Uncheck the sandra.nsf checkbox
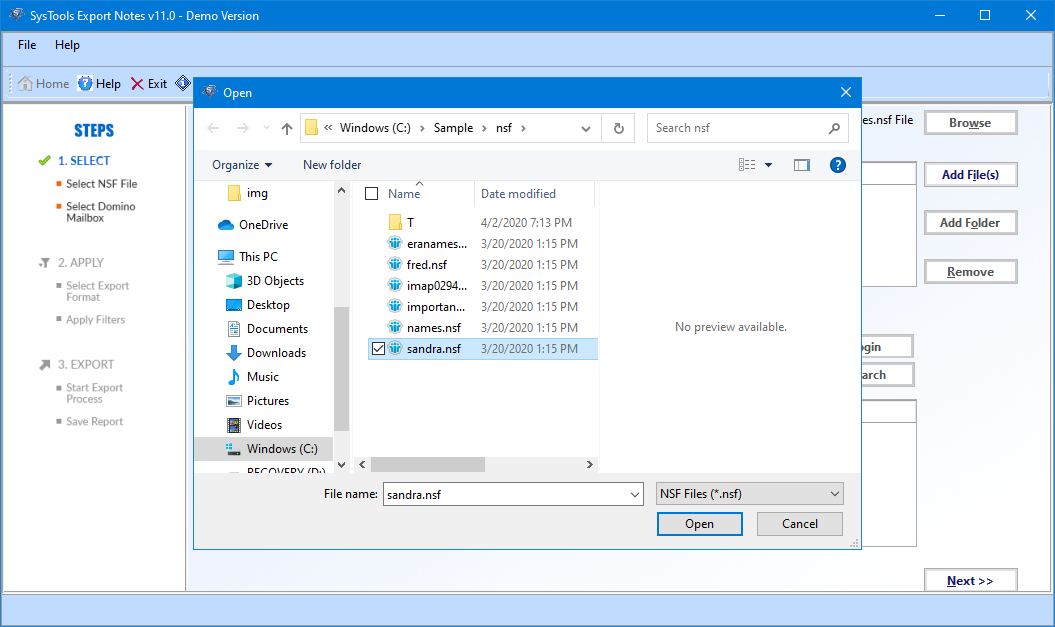Viewport: 1055px width, 627px height. point(378,348)
